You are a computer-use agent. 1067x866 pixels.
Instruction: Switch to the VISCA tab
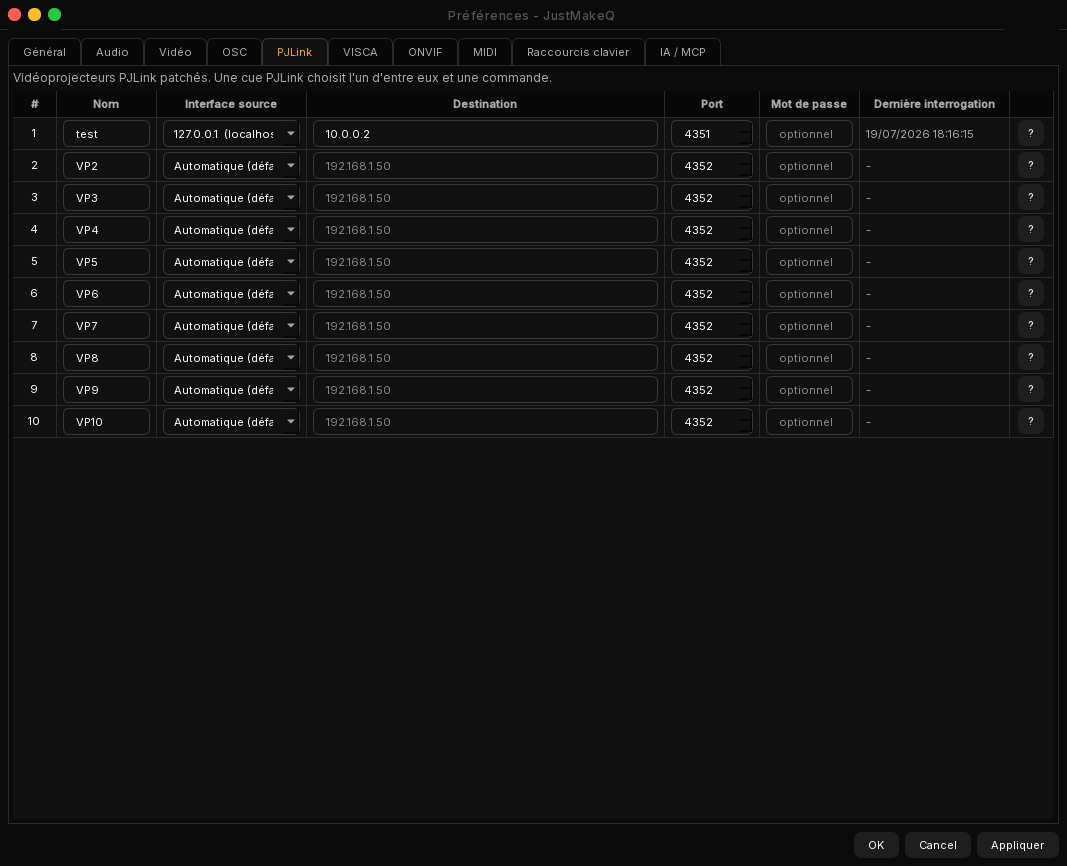pyautogui.click(x=360, y=52)
